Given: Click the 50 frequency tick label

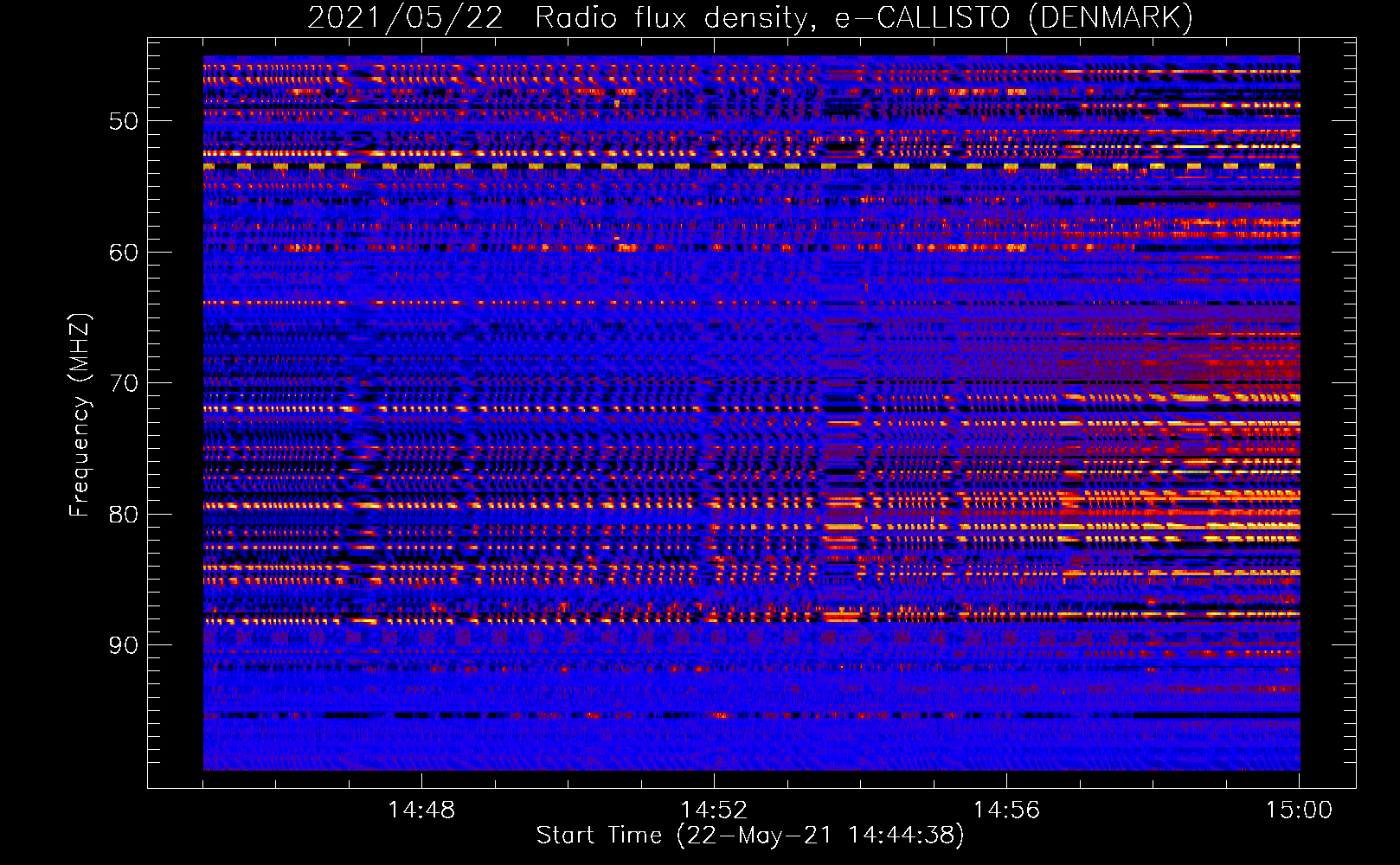Looking at the screenshot, I should 124,121.
